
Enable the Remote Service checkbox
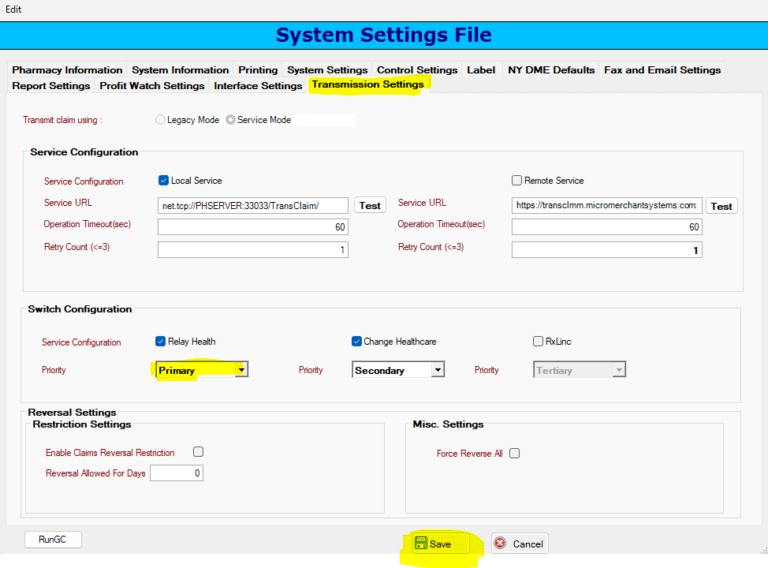tap(517, 181)
